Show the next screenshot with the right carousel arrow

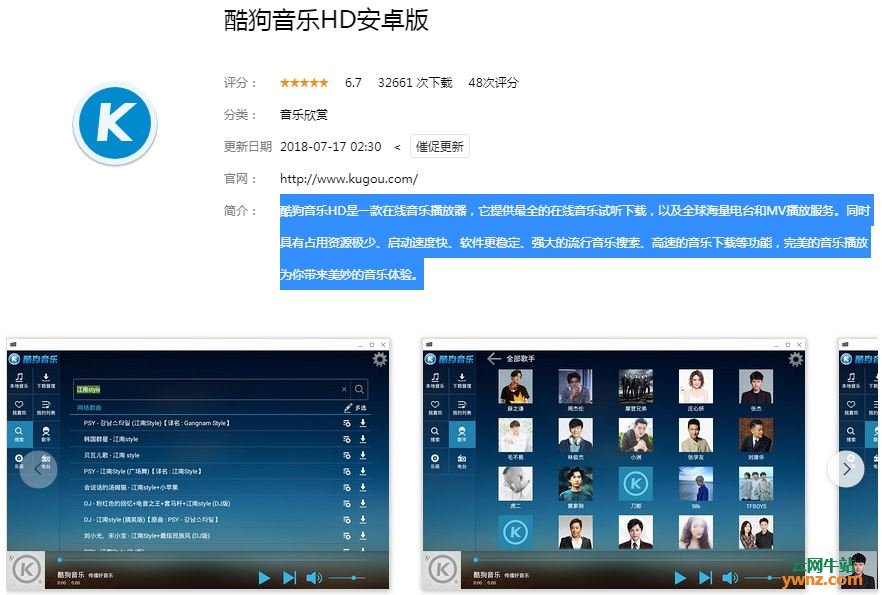coord(845,468)
